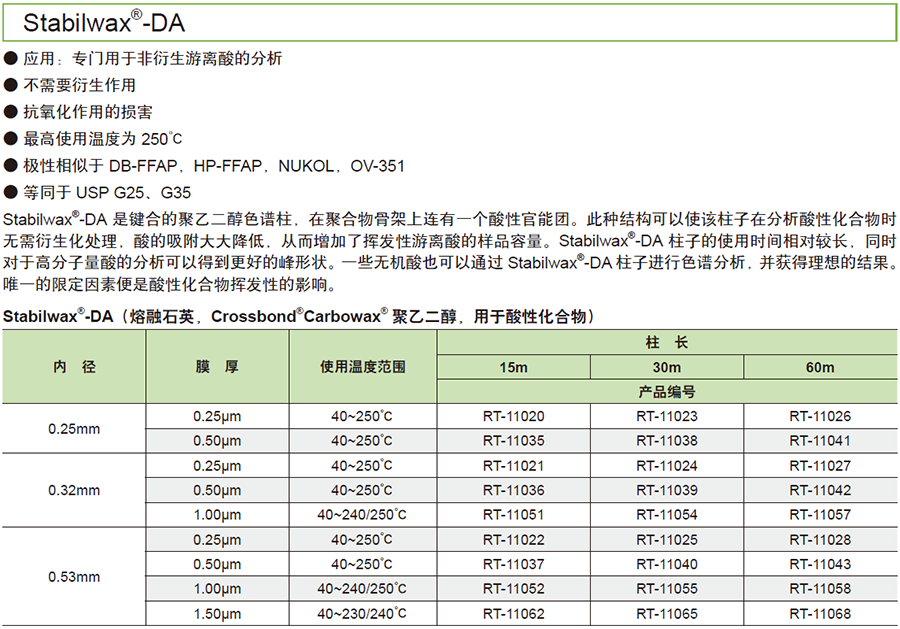Select product number RT-11068

(x=820, y=612)
